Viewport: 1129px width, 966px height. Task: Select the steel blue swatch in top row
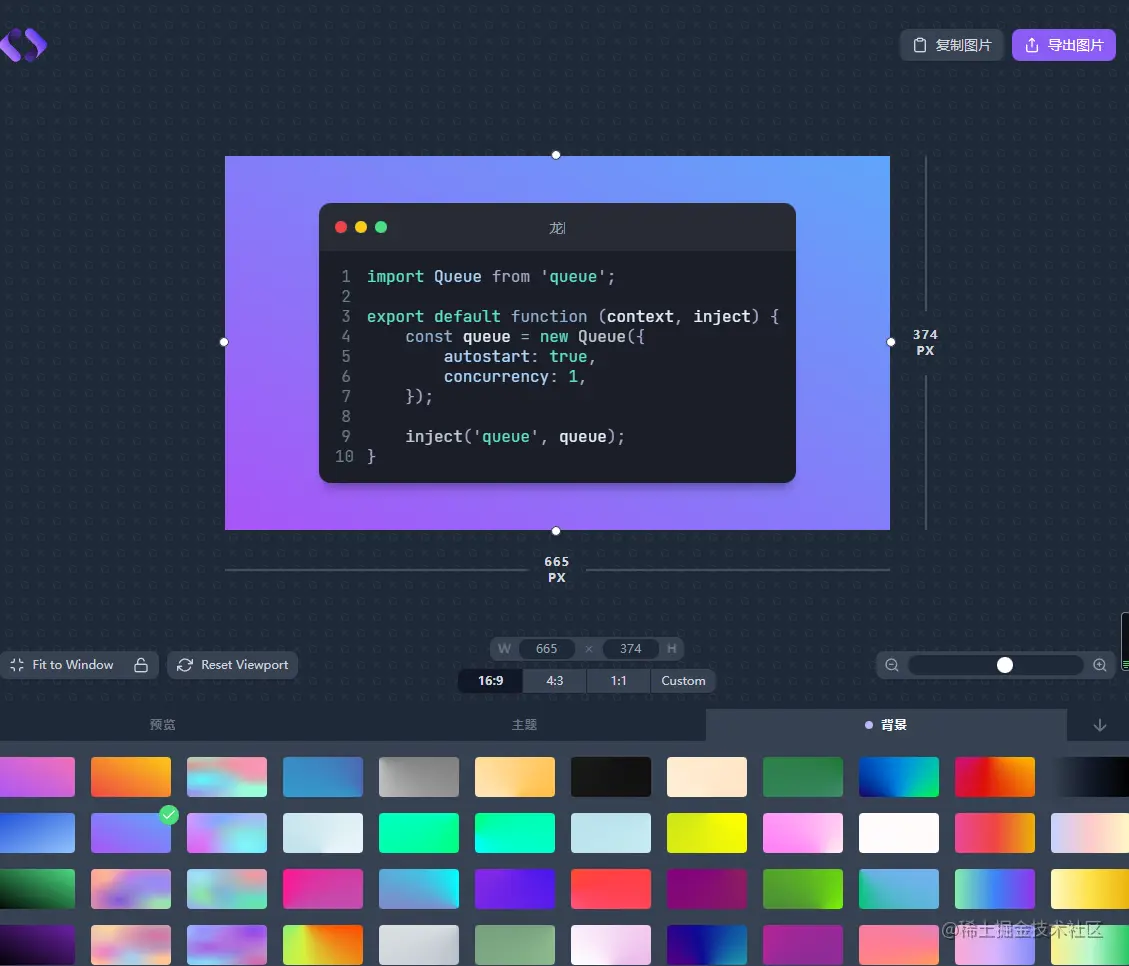coord(323,777)
